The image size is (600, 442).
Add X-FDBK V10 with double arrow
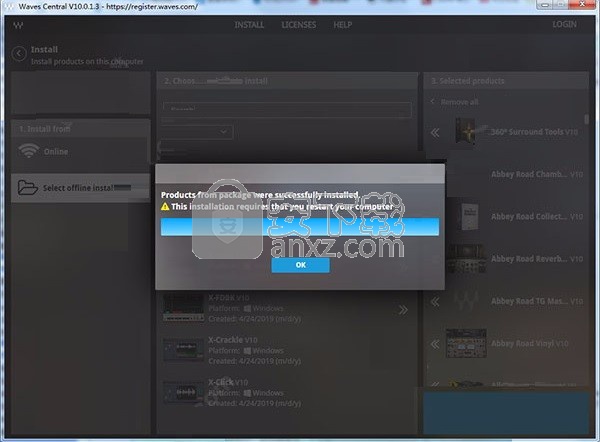403,310
